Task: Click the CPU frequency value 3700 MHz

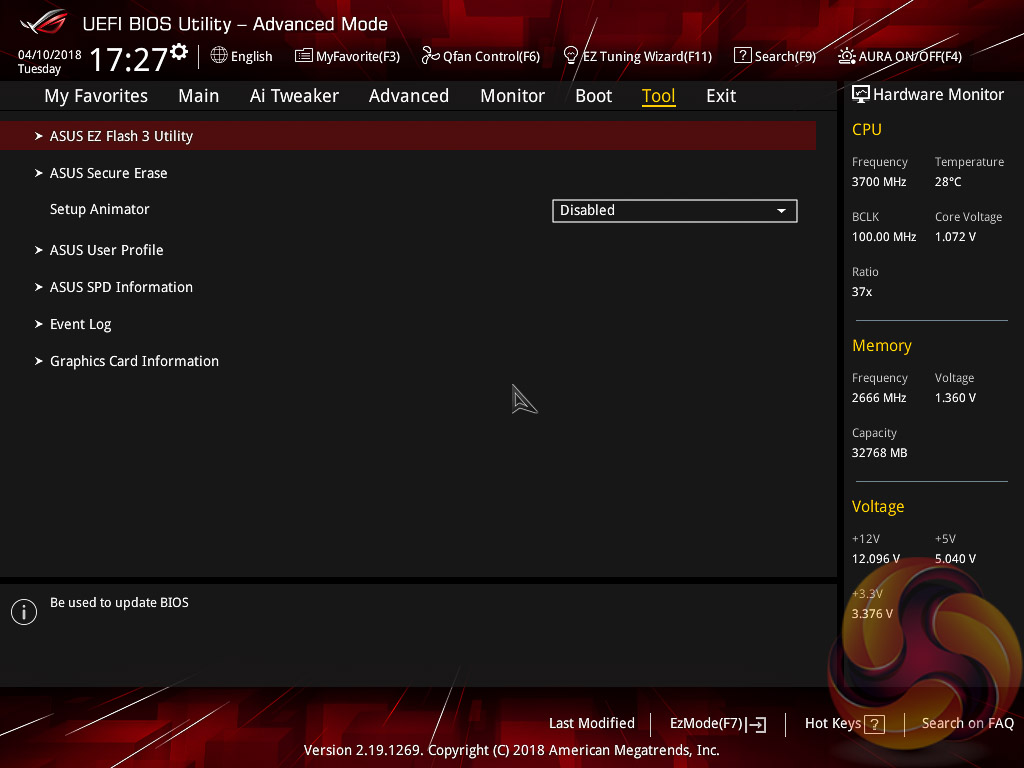Action: [879, 182]
